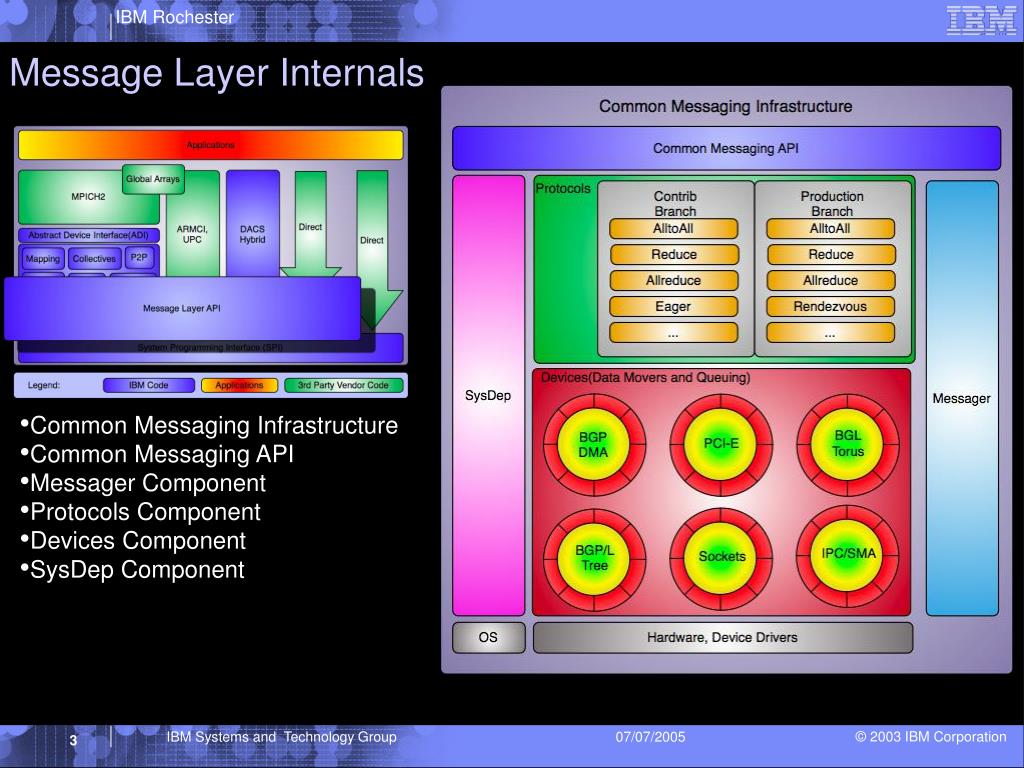Click the ellipsis box in Production Branch
The width and height of the screenshot is (1024, 768).
click(x=831, y=332)
